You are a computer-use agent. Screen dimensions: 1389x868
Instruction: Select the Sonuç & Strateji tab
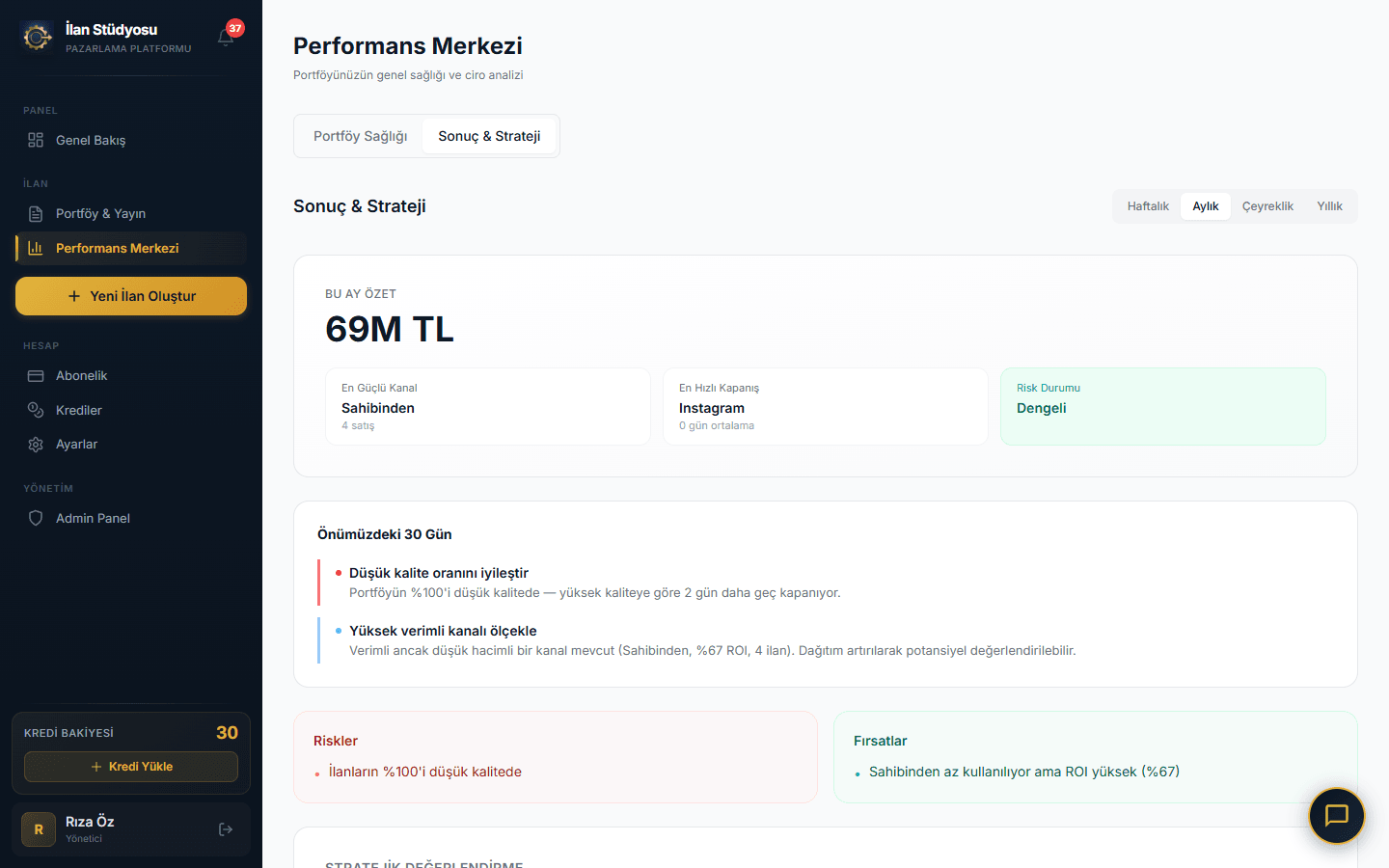[489, 136]
